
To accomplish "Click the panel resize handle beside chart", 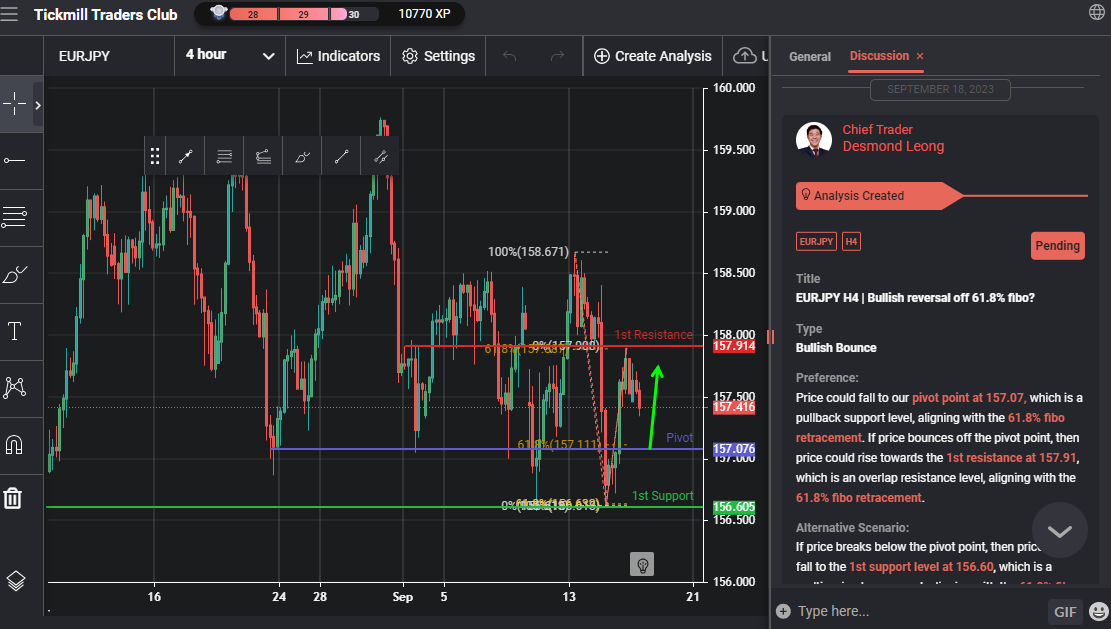I will click(770, 337).
